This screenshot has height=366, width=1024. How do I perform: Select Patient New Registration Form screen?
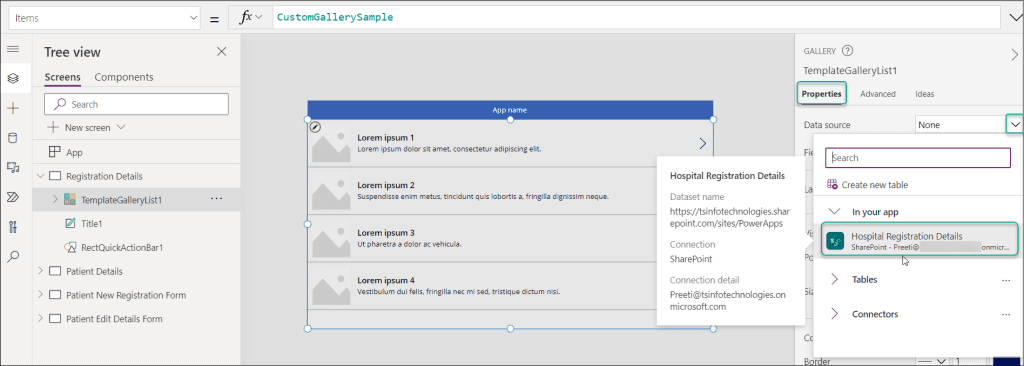click(x=126, y=295)
